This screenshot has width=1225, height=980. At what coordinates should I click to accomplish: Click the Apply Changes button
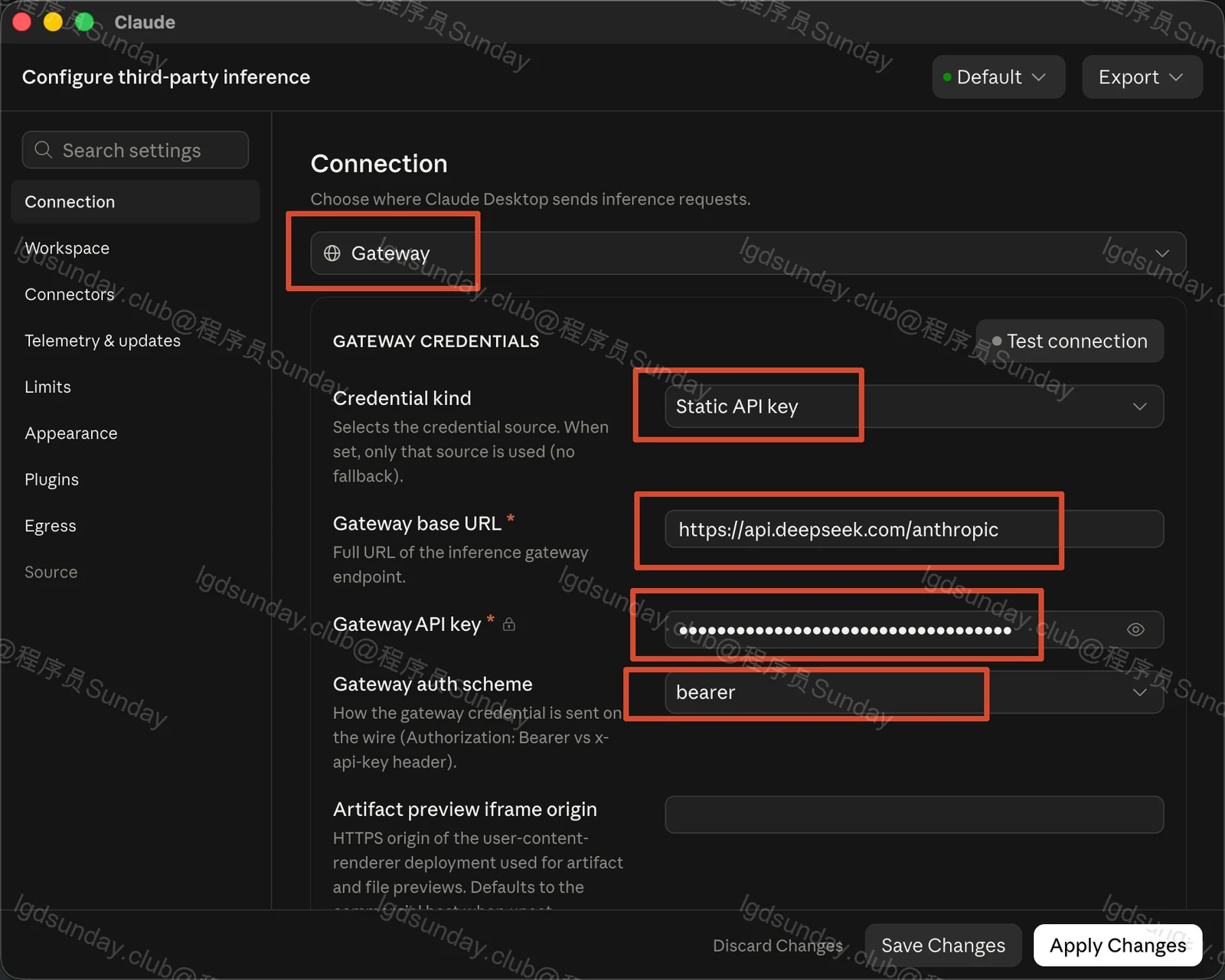(1118, 946)
